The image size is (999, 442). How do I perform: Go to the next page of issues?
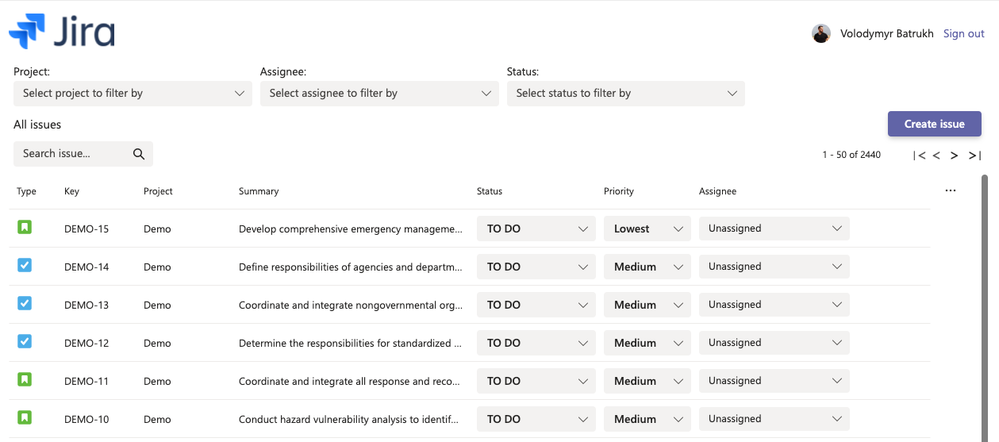pyautogui.click(x=955, y=155)
